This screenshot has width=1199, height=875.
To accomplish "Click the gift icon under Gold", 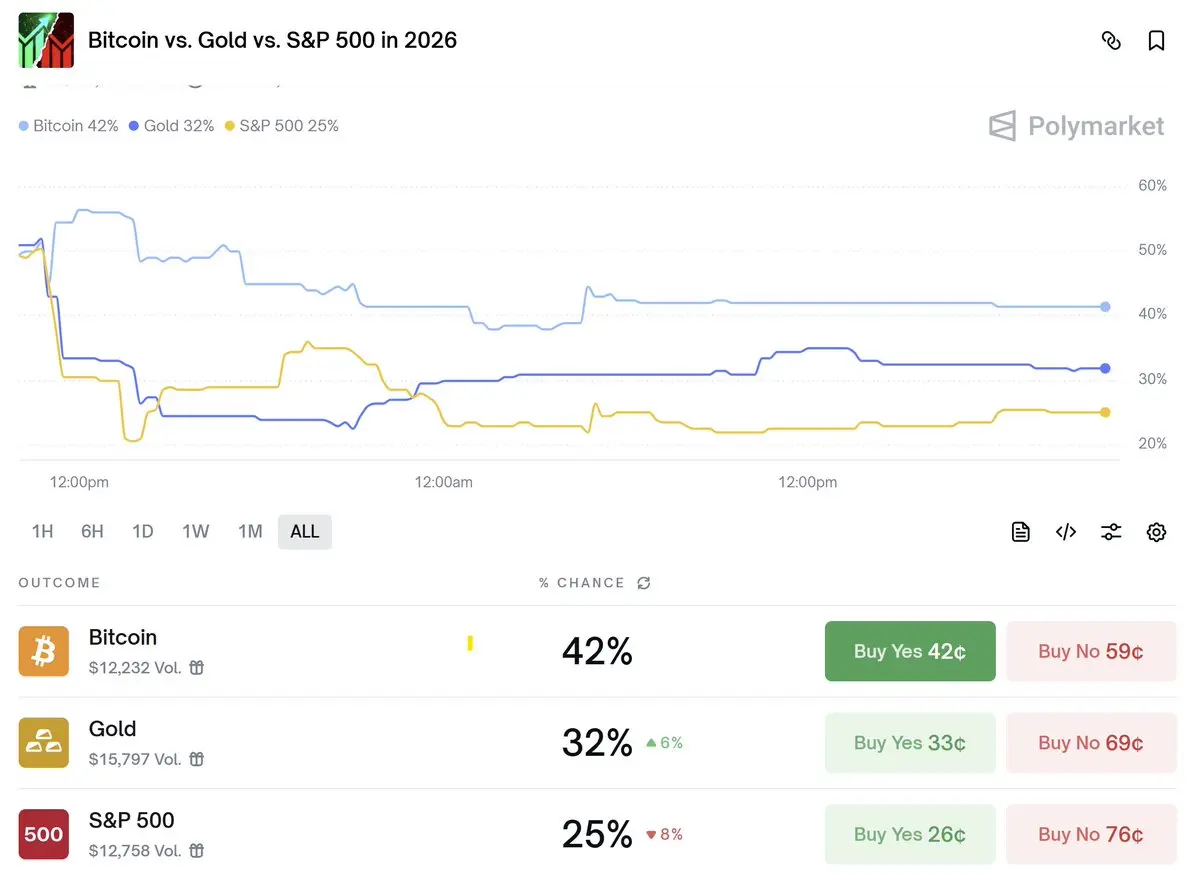I will coord(197,759).
